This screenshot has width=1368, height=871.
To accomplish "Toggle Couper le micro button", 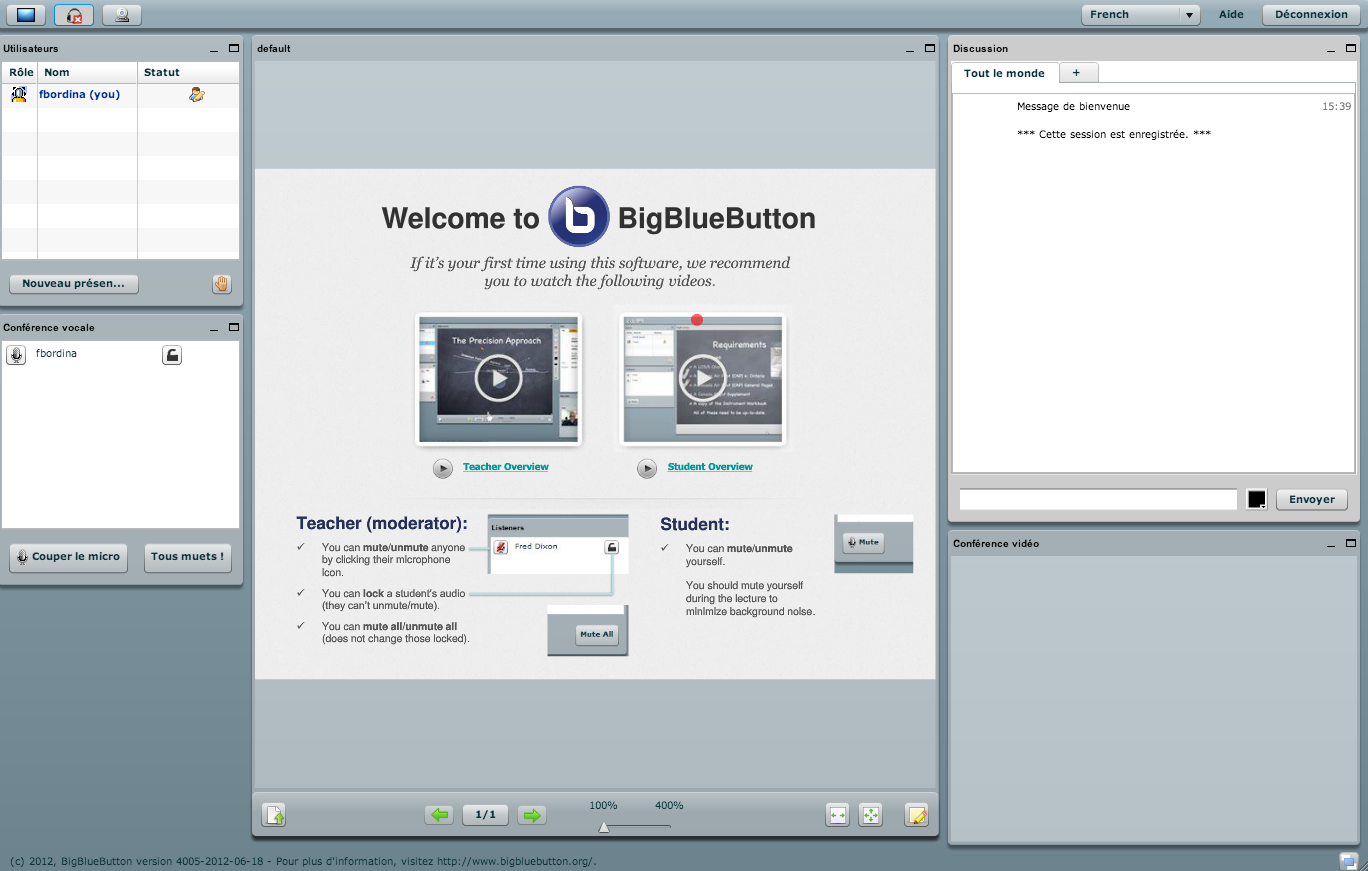I will tap(68, 557).
